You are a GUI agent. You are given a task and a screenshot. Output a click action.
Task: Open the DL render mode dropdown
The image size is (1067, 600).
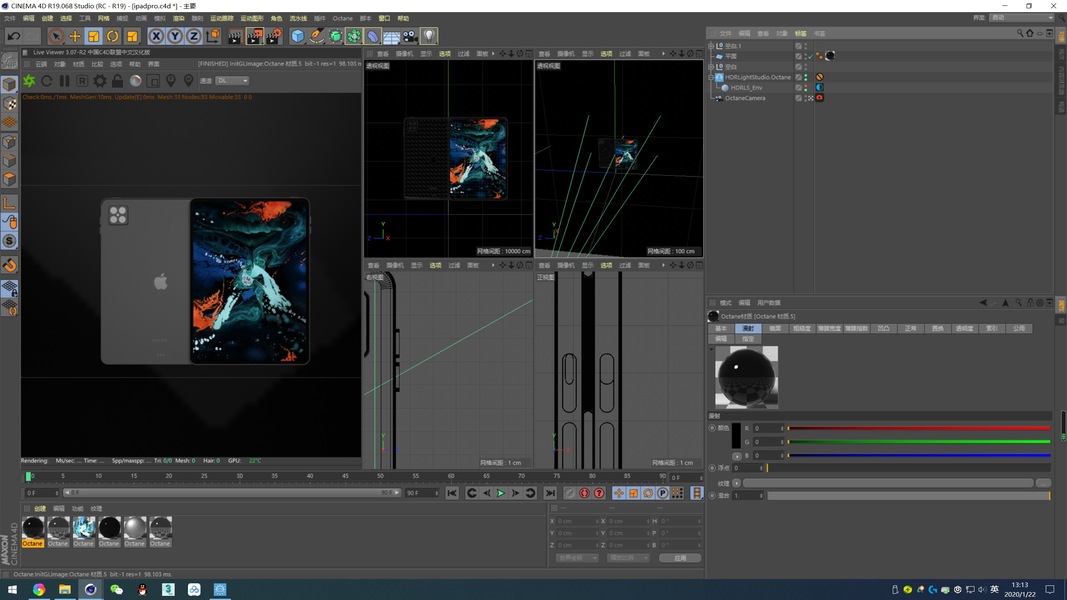click(x=231, y=81)
